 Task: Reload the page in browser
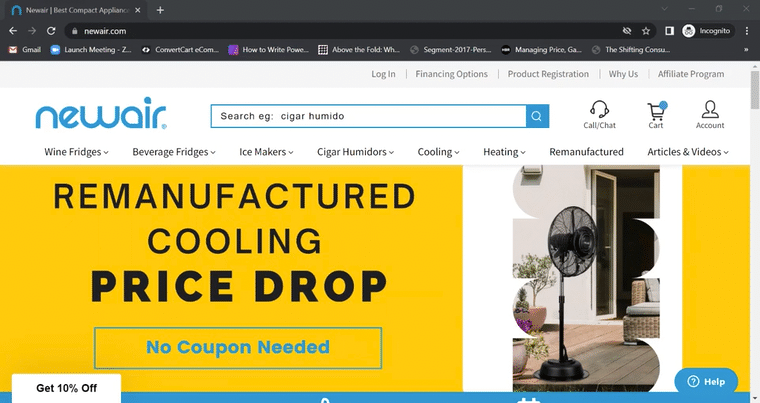pyautogui.click(x=52, y=31)
